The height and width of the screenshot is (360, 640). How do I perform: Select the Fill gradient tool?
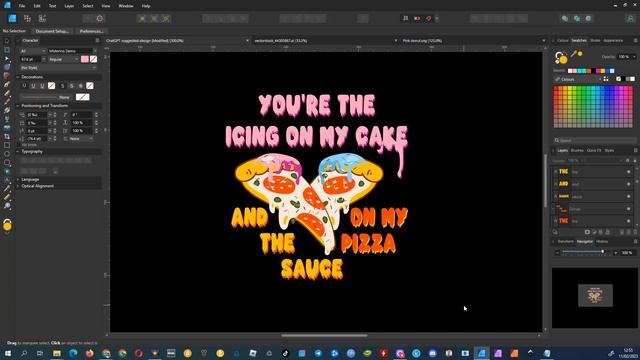pyautogui.click(x=7, y=110)
